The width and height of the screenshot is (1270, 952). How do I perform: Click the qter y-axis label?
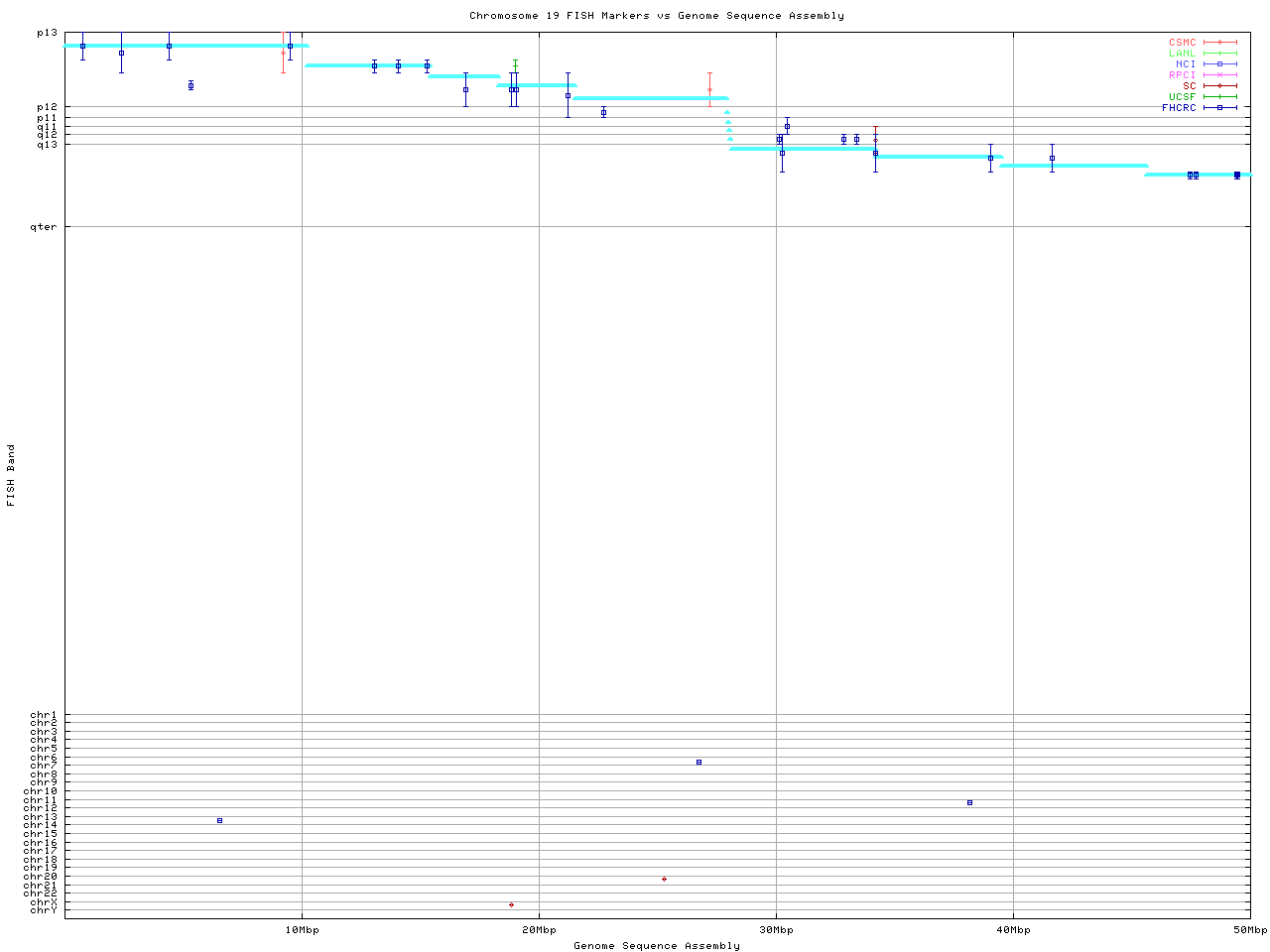point(46,227)
